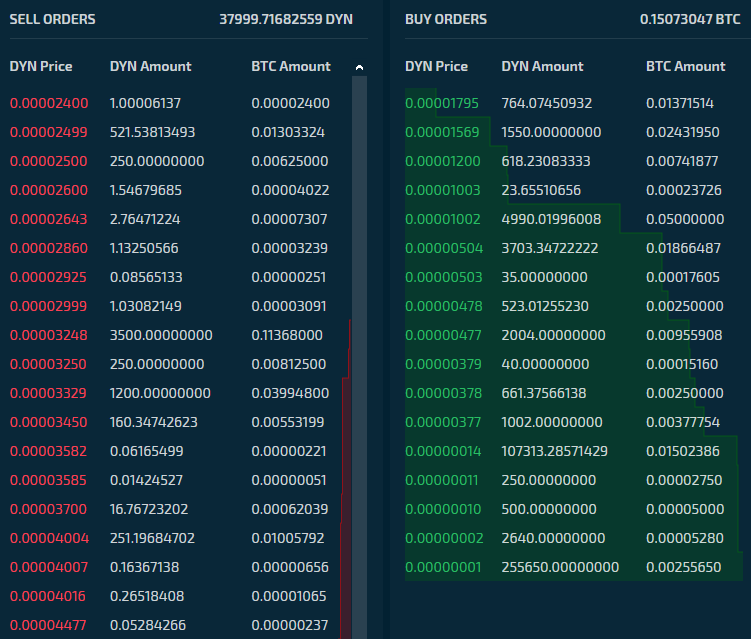
Task: Select lowest buy order at 0.00000001
Action: (x=443, y=567)
